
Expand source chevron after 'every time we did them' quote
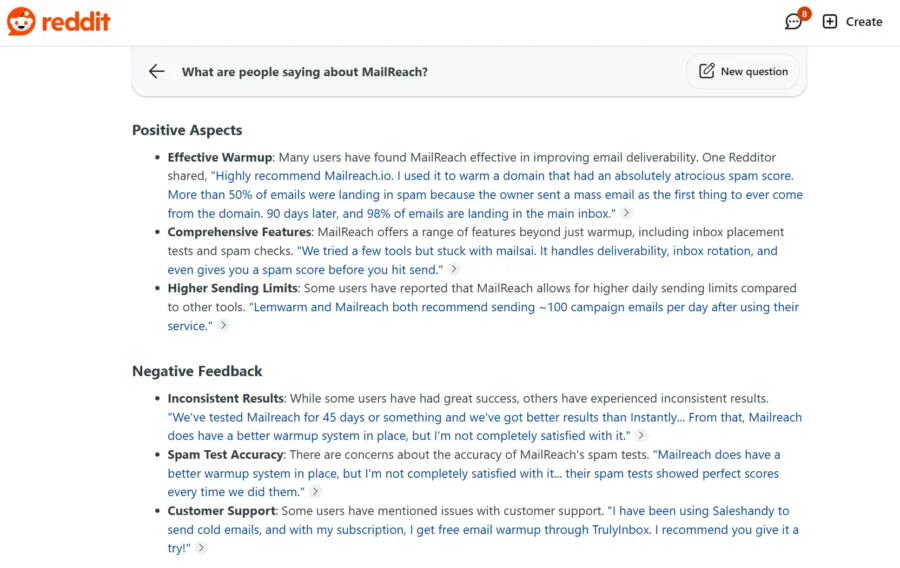coord(316,492)
